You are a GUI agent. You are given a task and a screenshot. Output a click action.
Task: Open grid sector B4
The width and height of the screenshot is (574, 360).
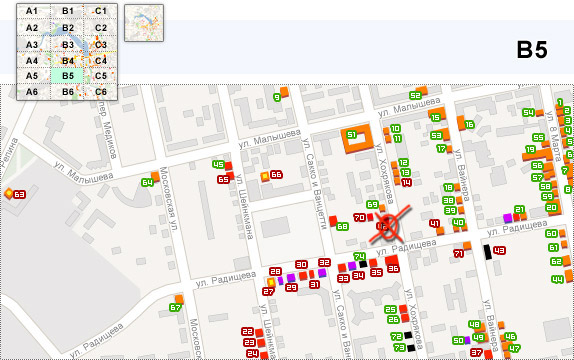[x=68, y=60]
